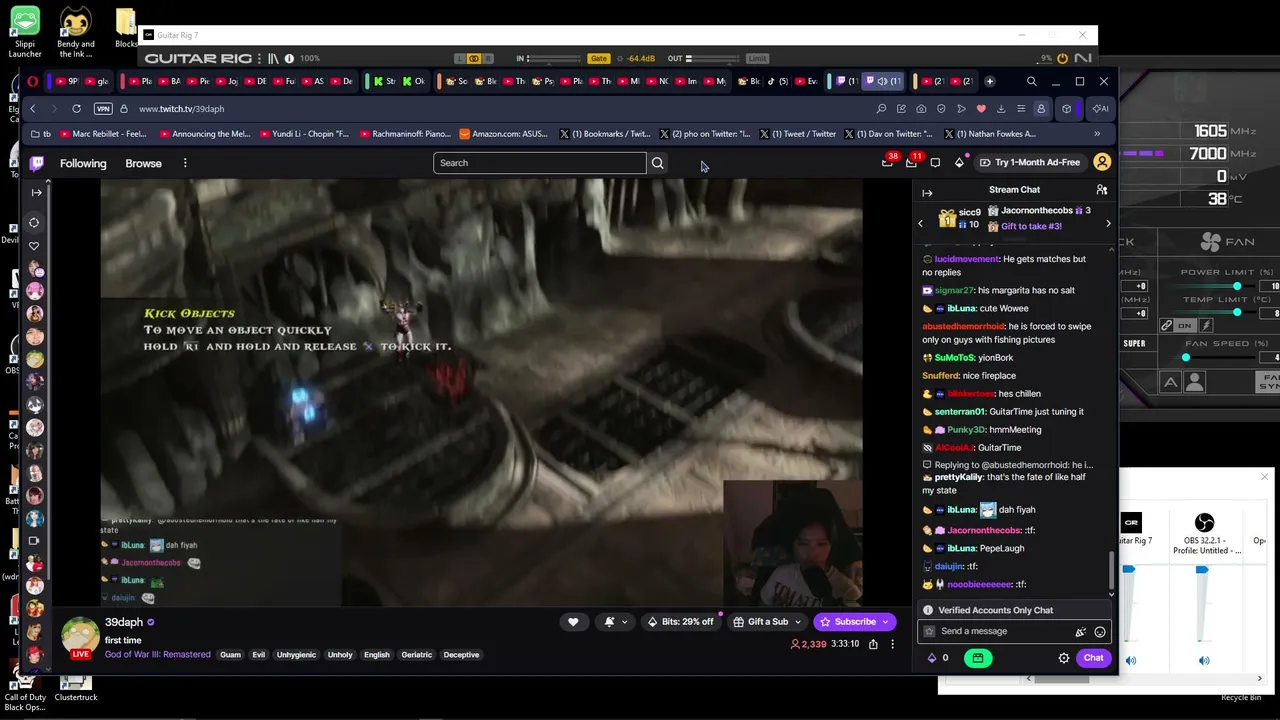Click the Subscribe button

pyautogui.click(x=855, y=622)
